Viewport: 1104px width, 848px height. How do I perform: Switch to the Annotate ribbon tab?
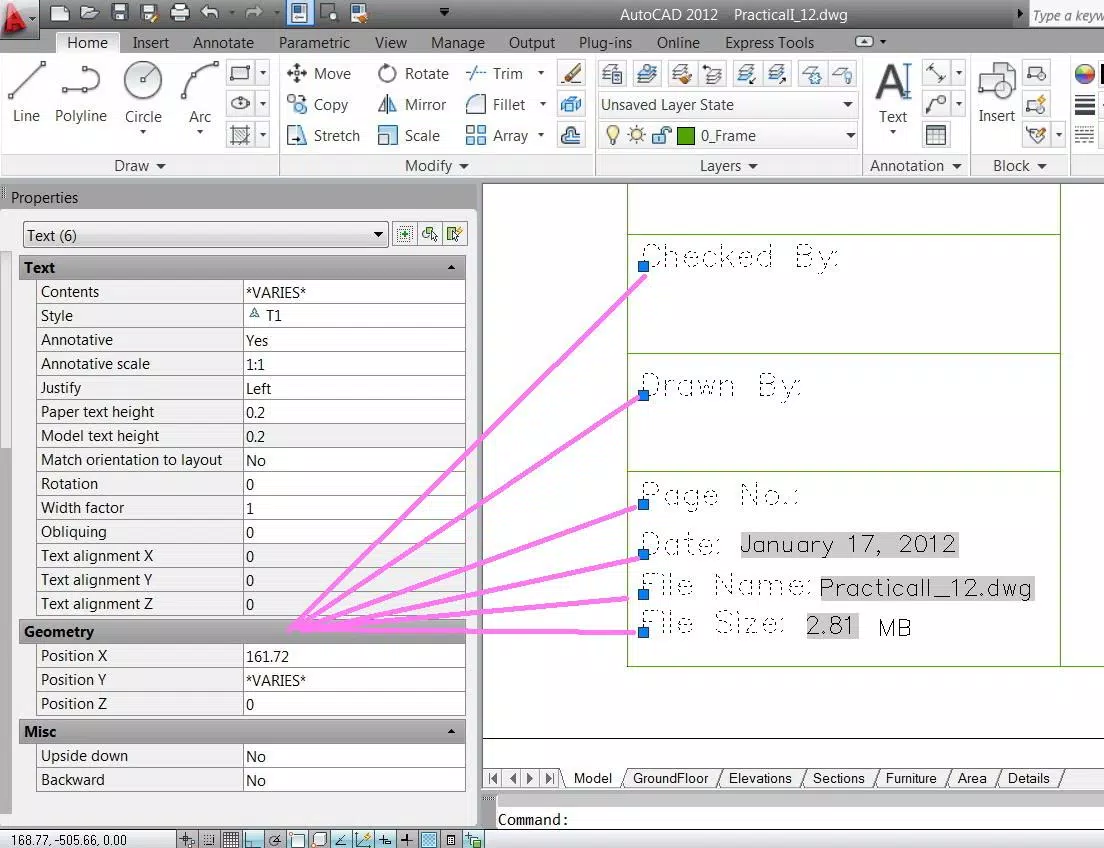click(x=223, y=42)
